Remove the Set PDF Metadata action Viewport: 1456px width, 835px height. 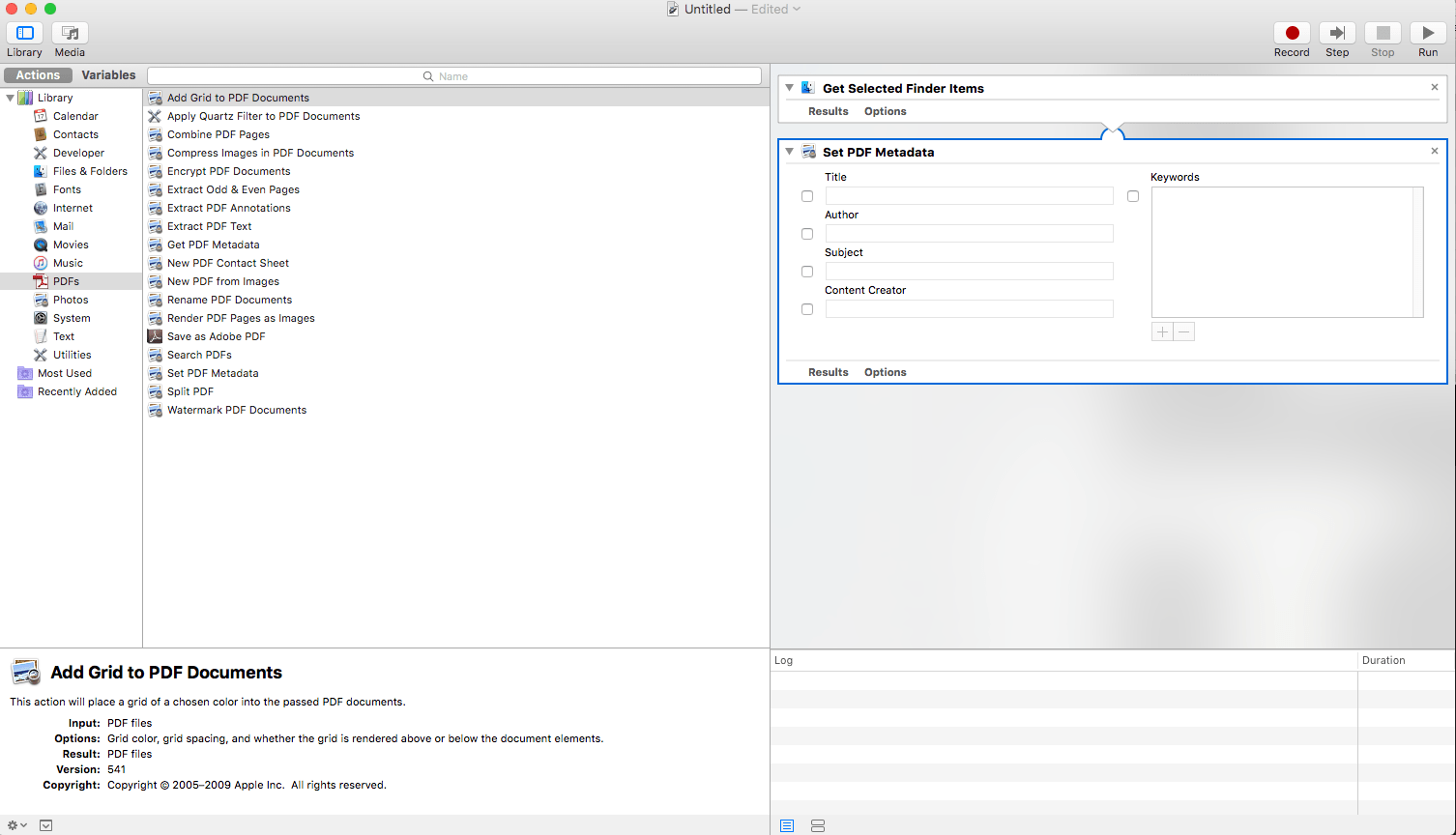(1435, 151)
